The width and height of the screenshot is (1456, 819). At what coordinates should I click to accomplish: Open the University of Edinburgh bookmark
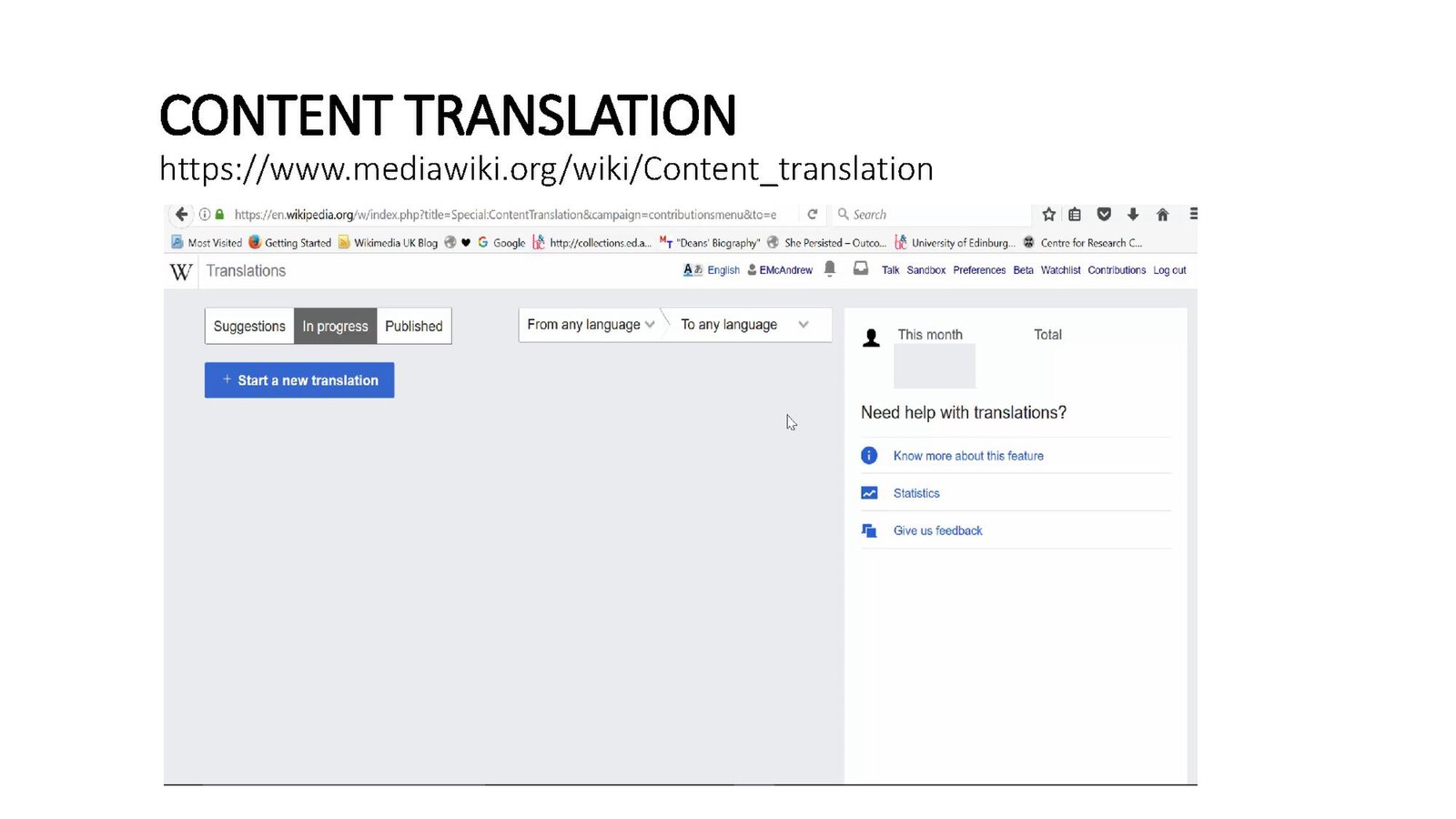pos(955,242)
